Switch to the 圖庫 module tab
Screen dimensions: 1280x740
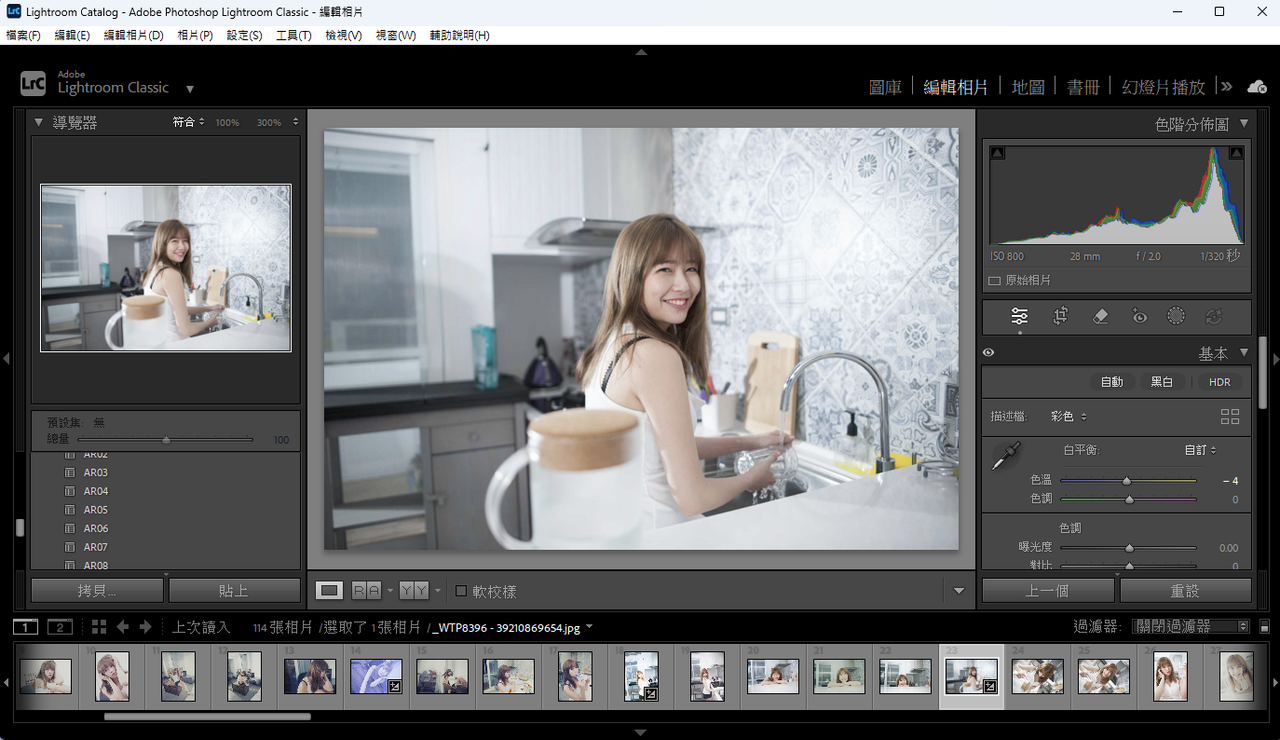click(885, 87)
